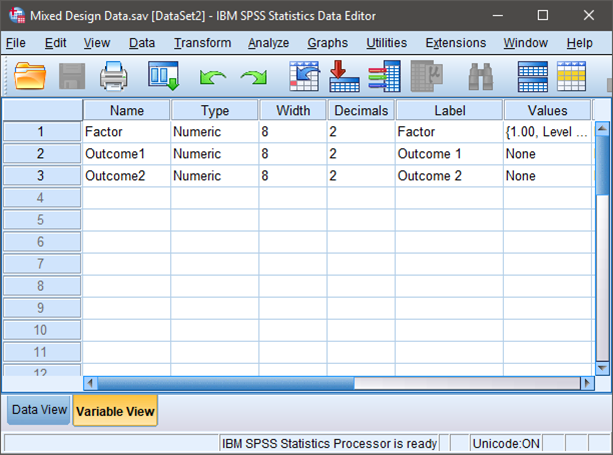The image size is (613, 455).
Task: Click the Insert variable icon
Action: (571, 76)
